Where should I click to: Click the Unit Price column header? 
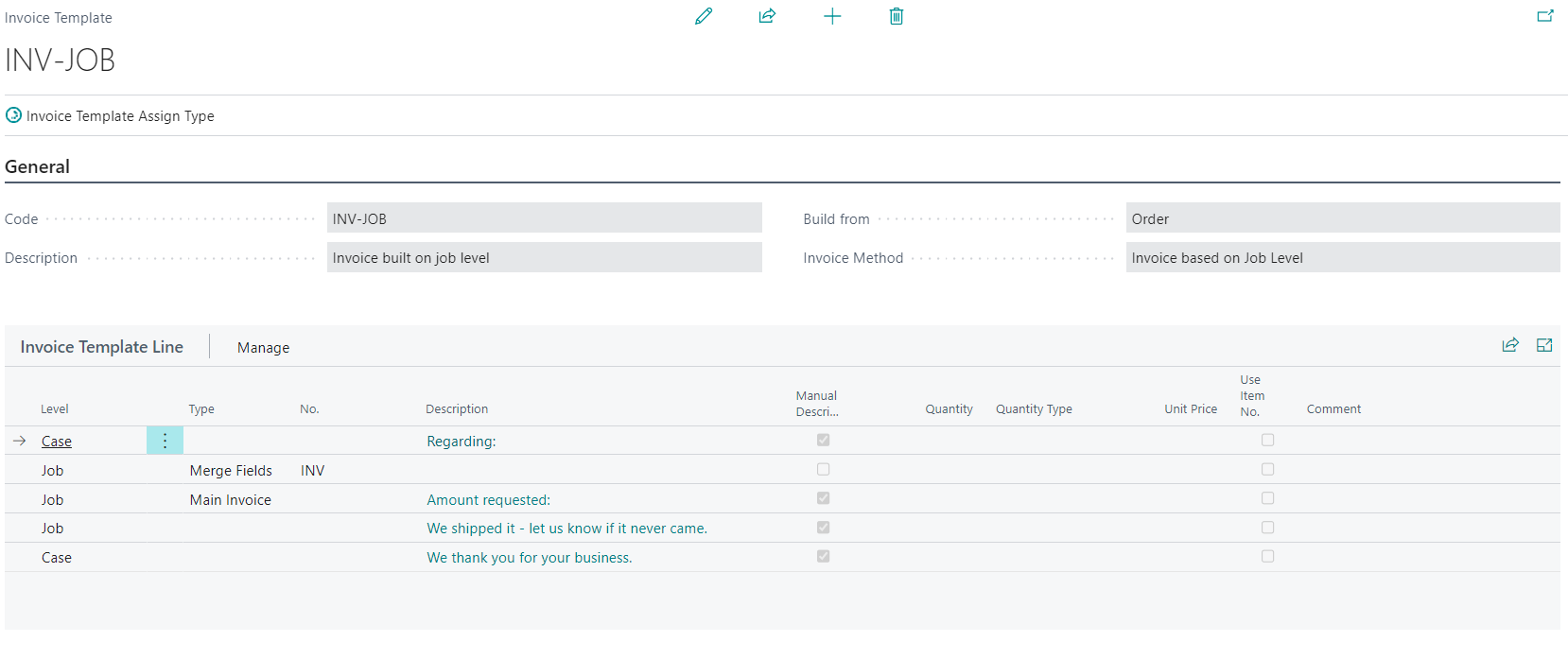(1191, 409)
